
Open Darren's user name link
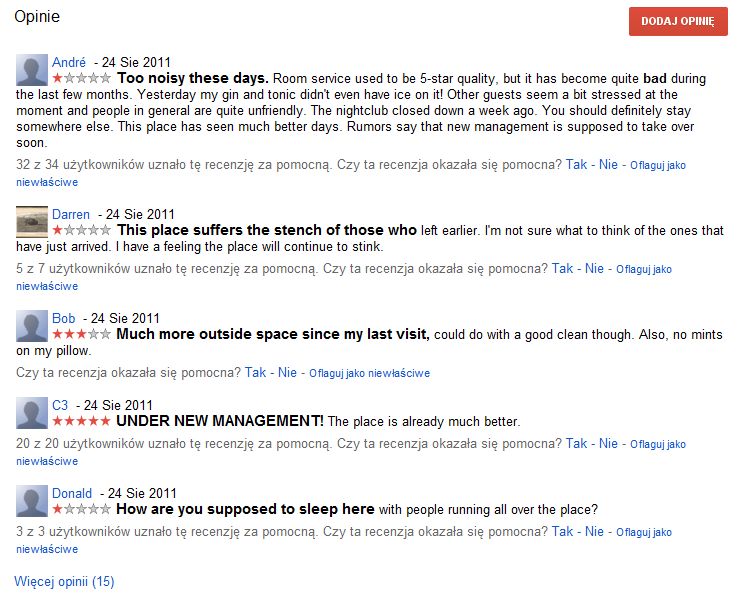pyautogui.click(x=71, y=214)
